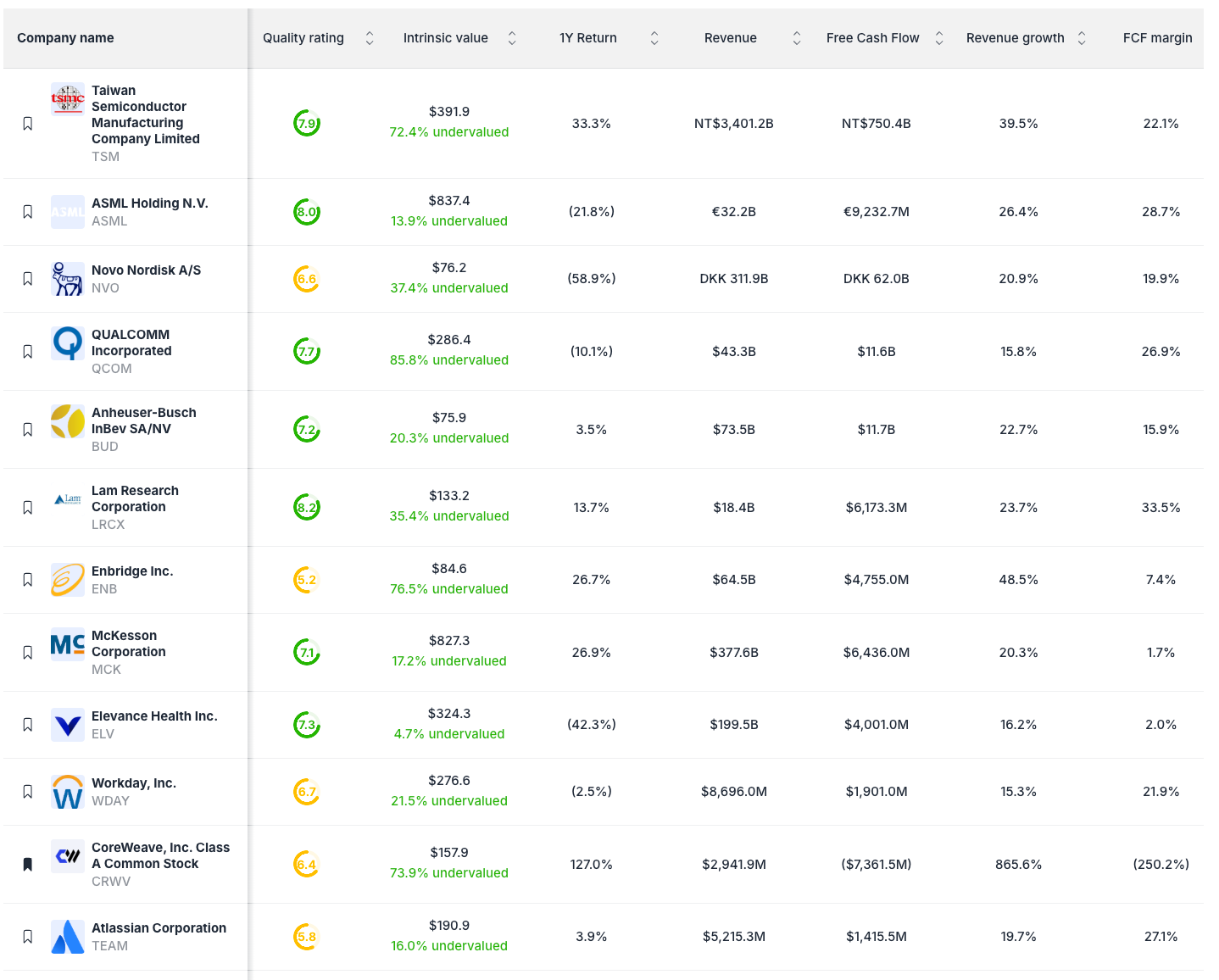The image size is (1219, 980).
Task: Open the Revenue growth sort chevron
Action: click(1081, 37)
